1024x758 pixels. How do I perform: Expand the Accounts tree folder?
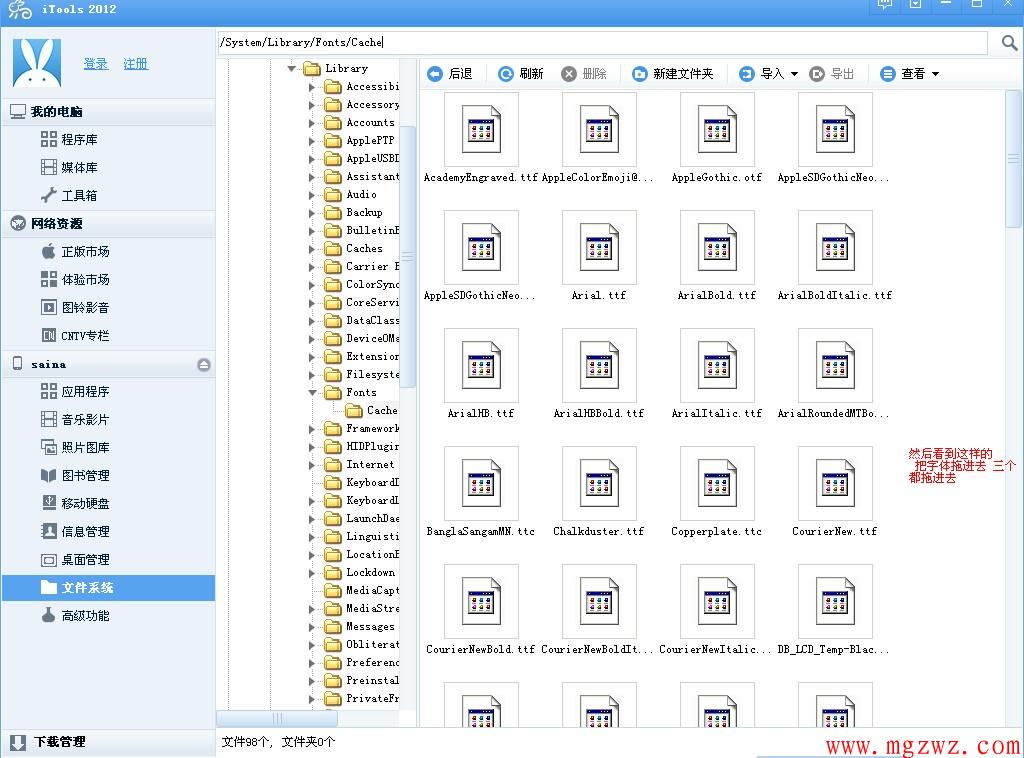[x=312, y=123]
